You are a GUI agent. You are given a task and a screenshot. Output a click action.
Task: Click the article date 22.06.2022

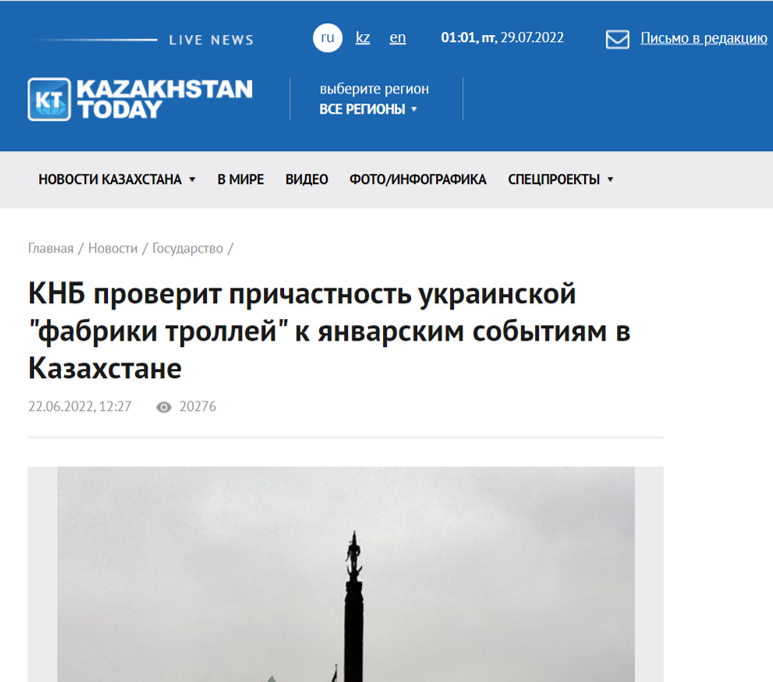[80, 407]
